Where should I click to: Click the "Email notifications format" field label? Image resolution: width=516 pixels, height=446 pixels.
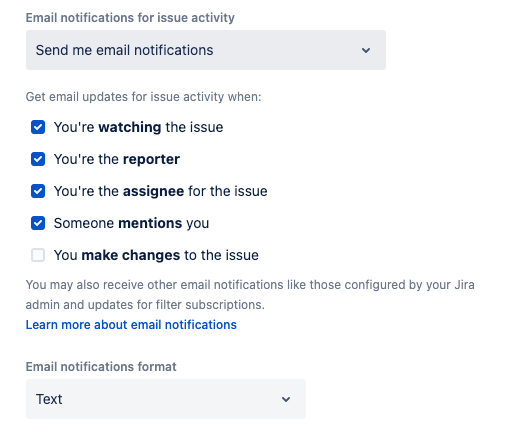[101, 367]
